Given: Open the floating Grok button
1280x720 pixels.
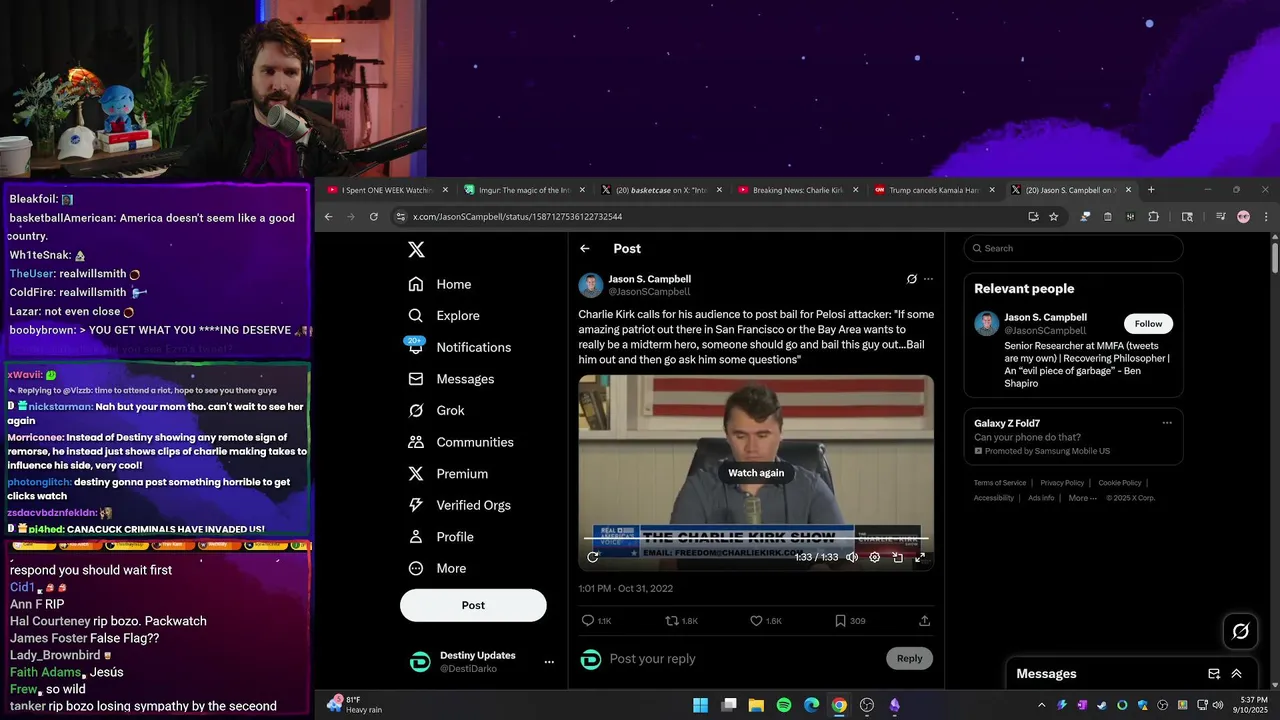Looking at the screenshot, I should point(1241,631).
